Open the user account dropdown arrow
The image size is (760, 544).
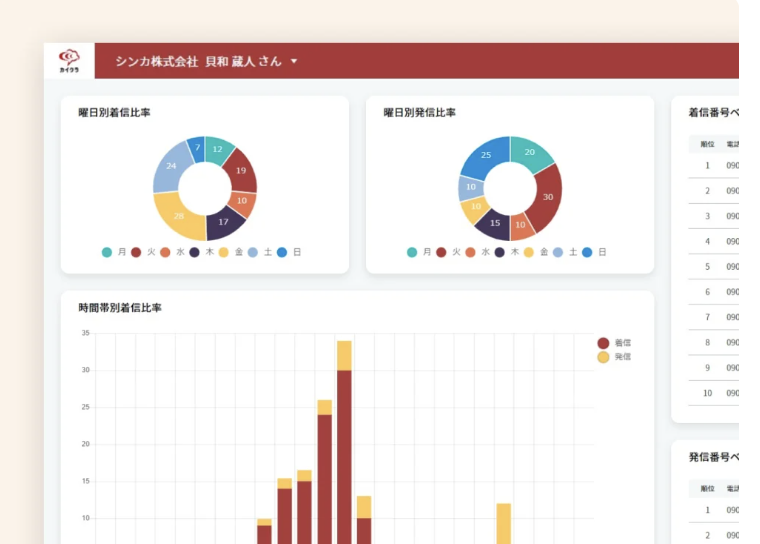[x=294, y=62]
